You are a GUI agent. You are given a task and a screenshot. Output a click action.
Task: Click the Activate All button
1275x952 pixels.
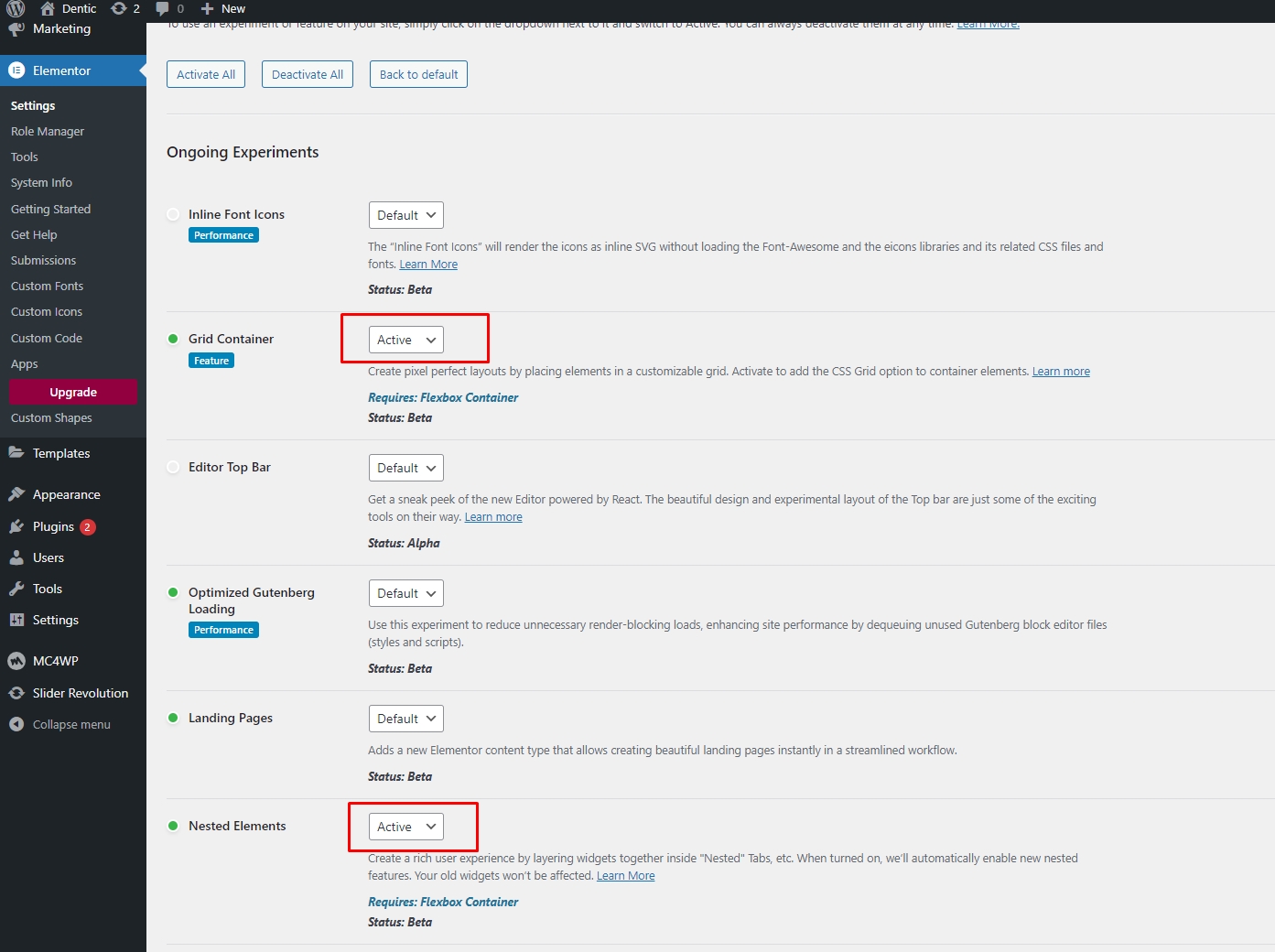click(206, 74)
